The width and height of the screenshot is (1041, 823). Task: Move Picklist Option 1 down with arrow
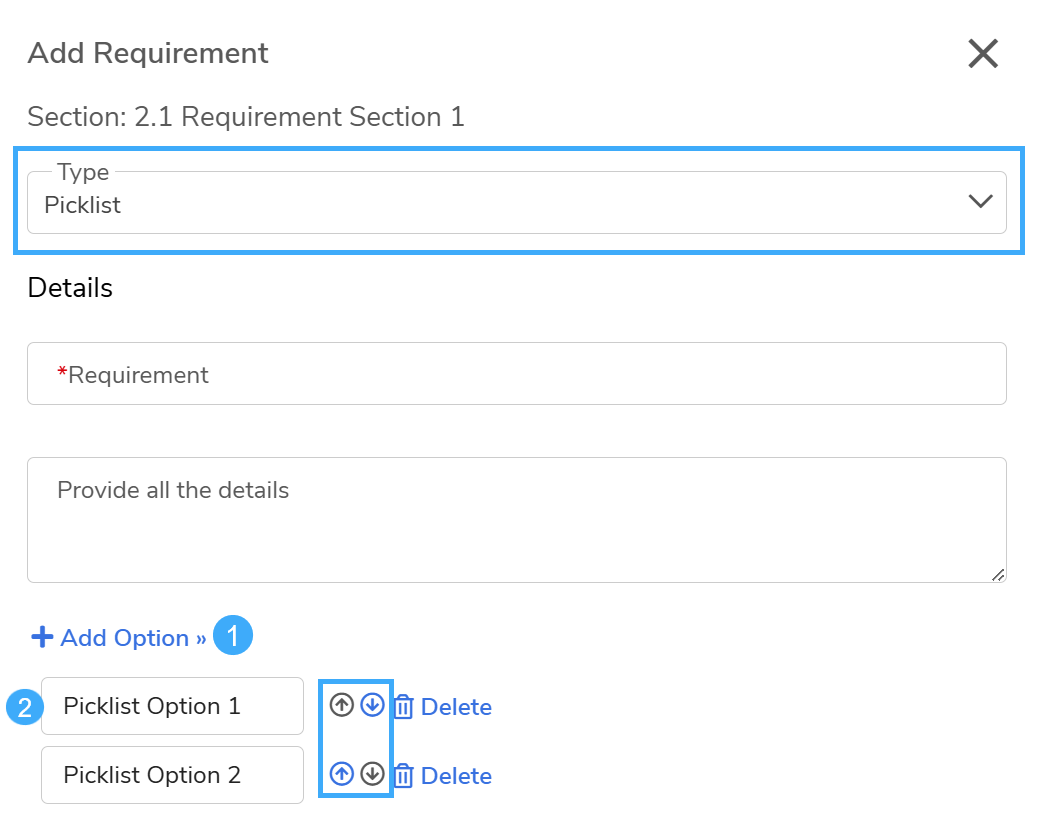click(x=372, y=706)
